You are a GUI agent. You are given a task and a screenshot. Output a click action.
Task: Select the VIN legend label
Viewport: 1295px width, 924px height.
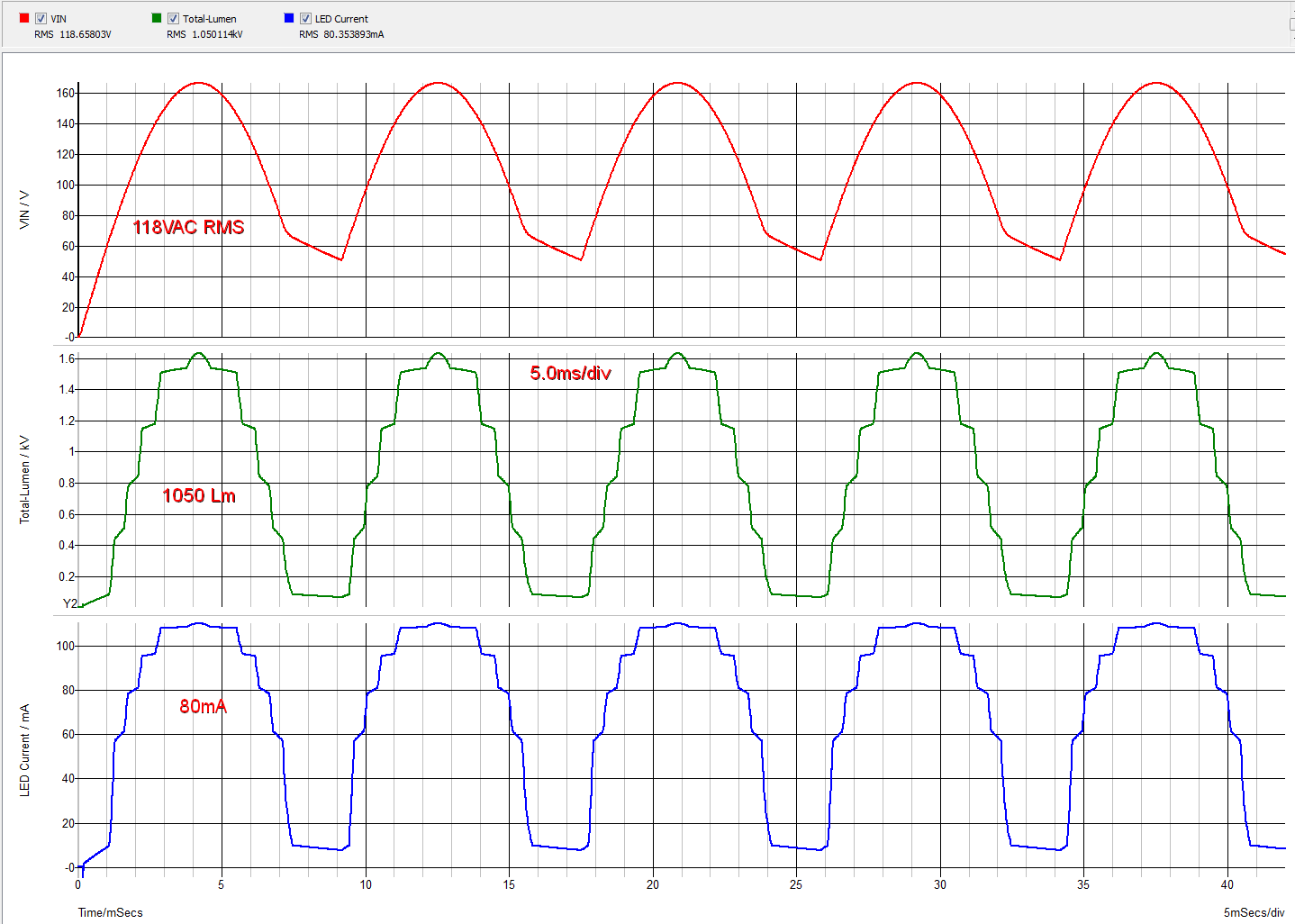(59, 19)
